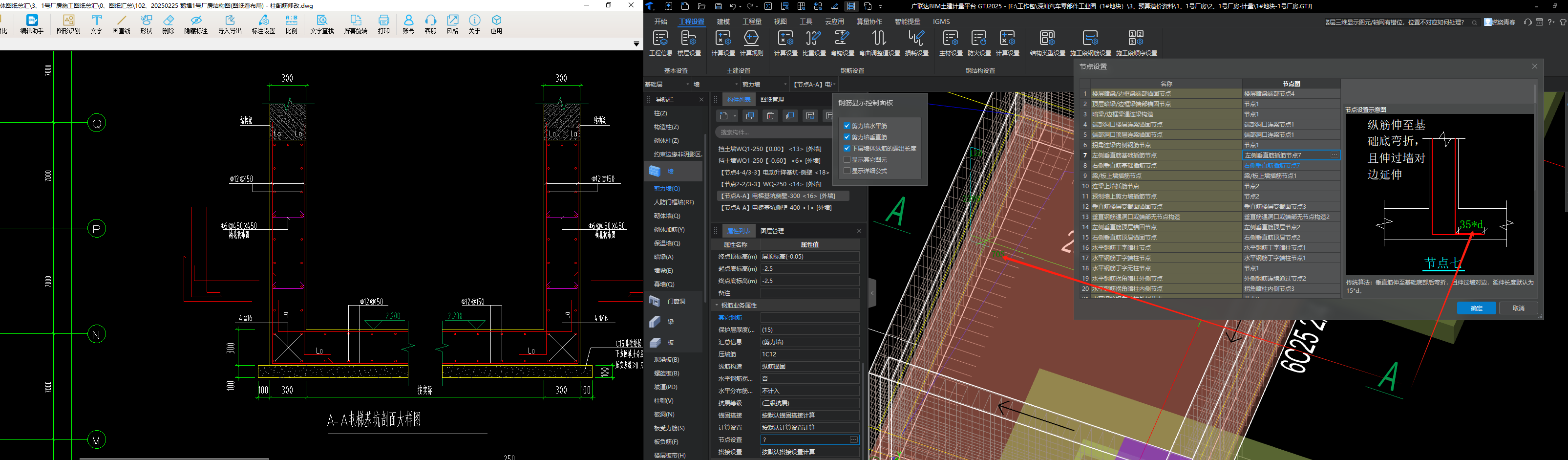Open 比重设置 in the ribbon

(814, 43)
